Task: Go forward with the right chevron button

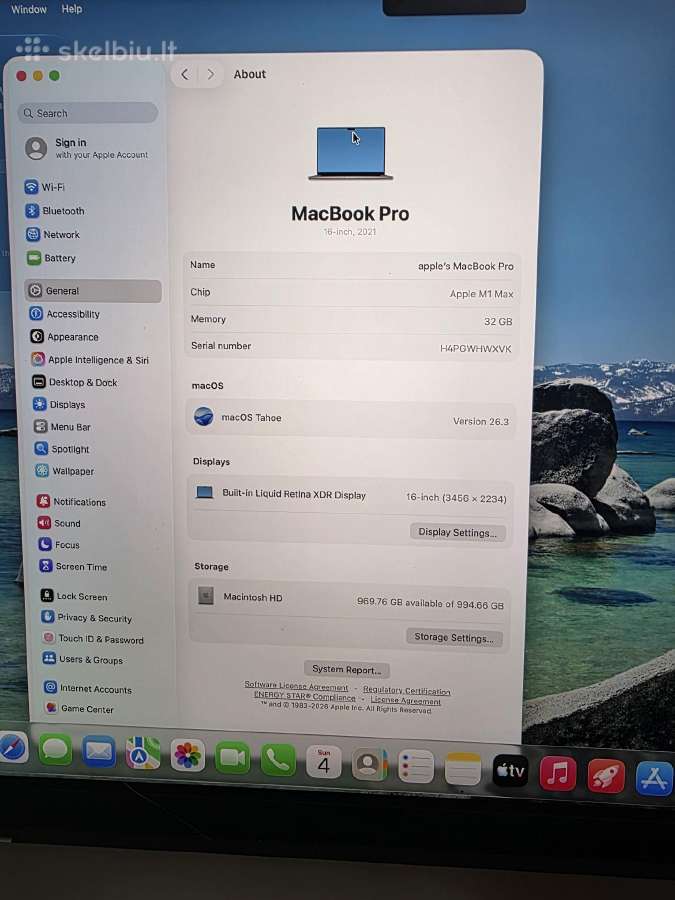Action: [211, 75]
